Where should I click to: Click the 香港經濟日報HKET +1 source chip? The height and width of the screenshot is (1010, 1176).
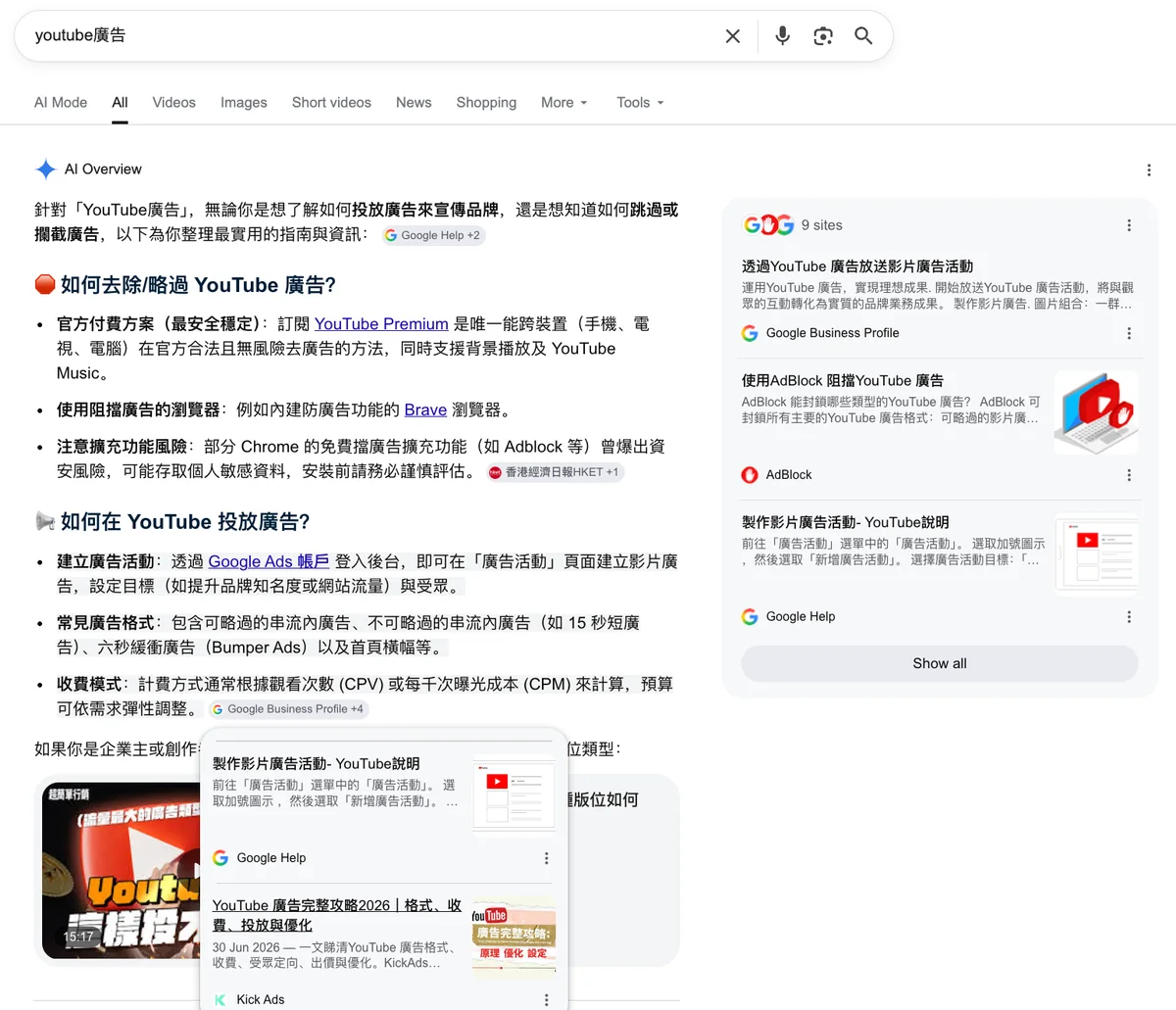[555, 472]
